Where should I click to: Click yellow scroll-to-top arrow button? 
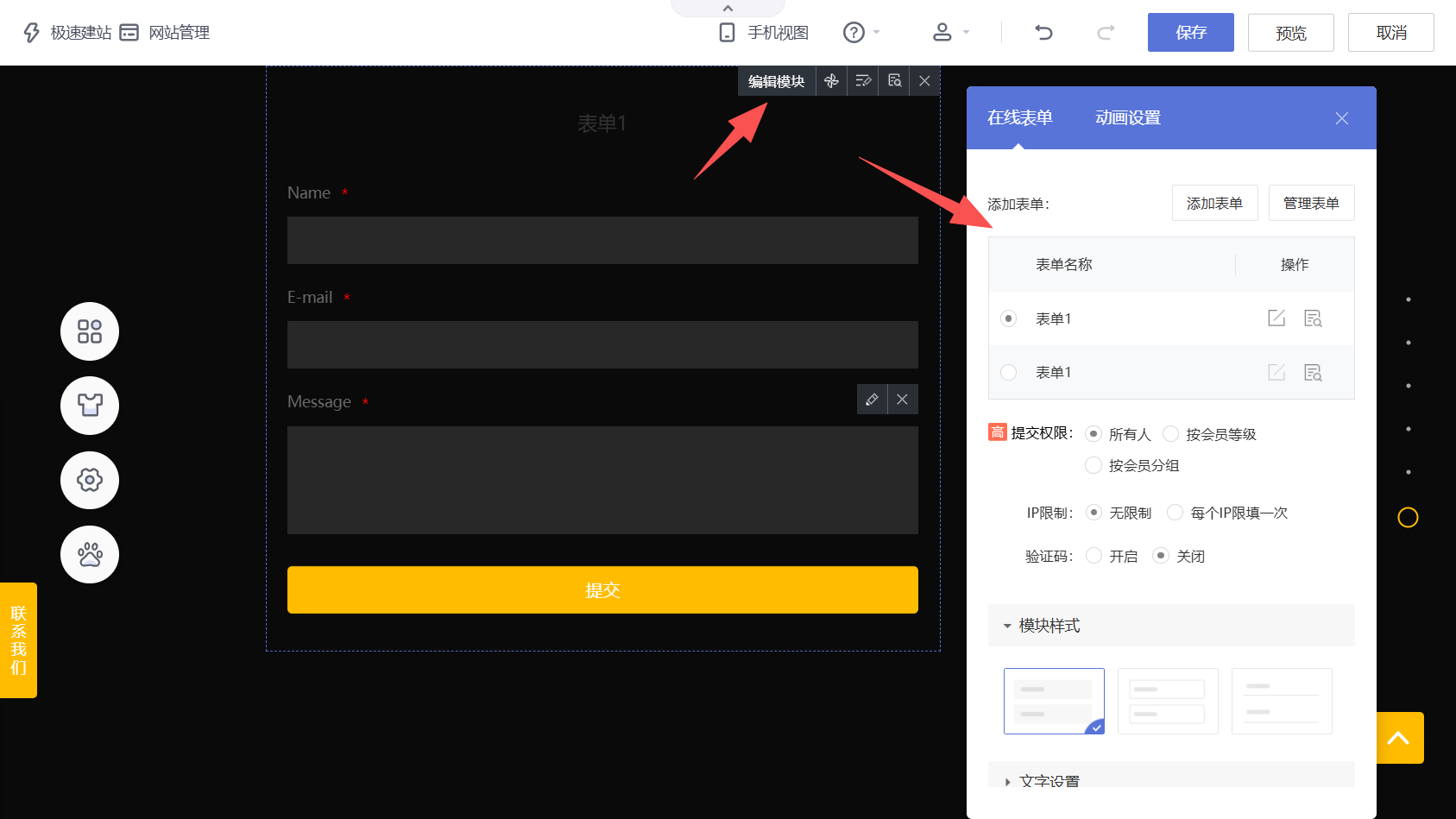[x=1398, y=738]
